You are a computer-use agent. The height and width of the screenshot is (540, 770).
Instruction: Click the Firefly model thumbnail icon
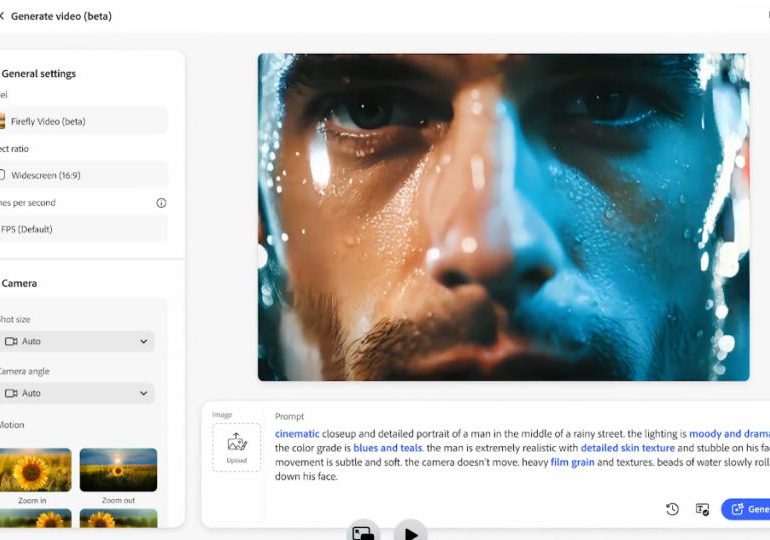click(x=2, y=121)
